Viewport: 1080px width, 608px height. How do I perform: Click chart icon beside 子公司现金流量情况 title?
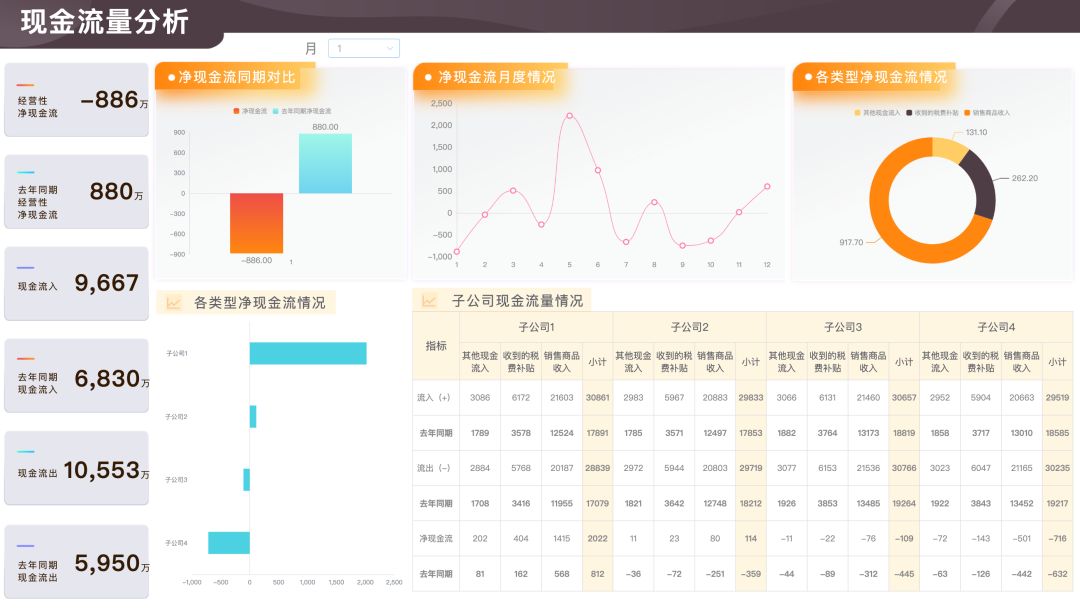click(x=429, y=301)
